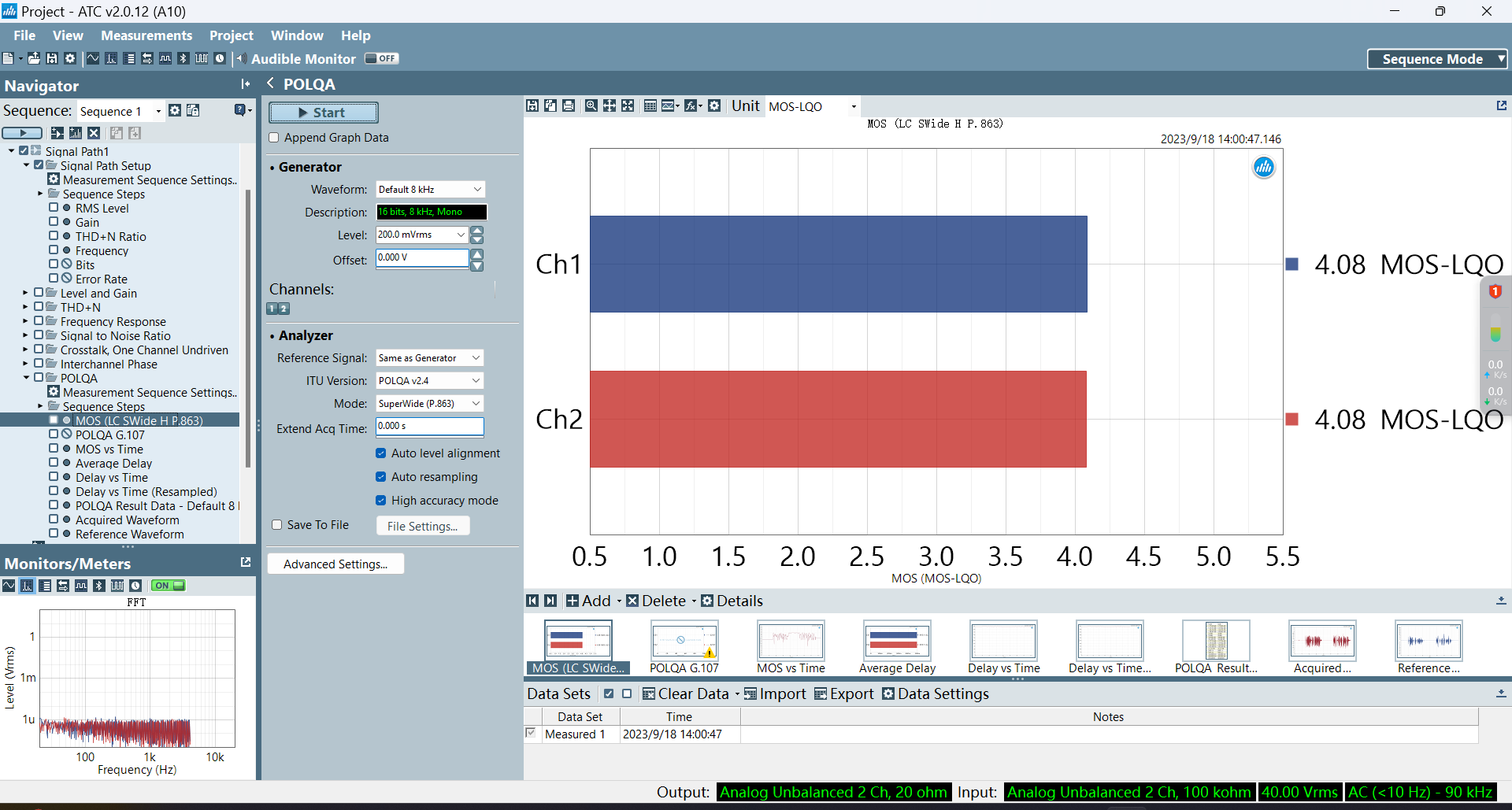Open the Sequence 1 selector dropdown
The width and height of the screenshot is (1512, 810).
point(120,111)
